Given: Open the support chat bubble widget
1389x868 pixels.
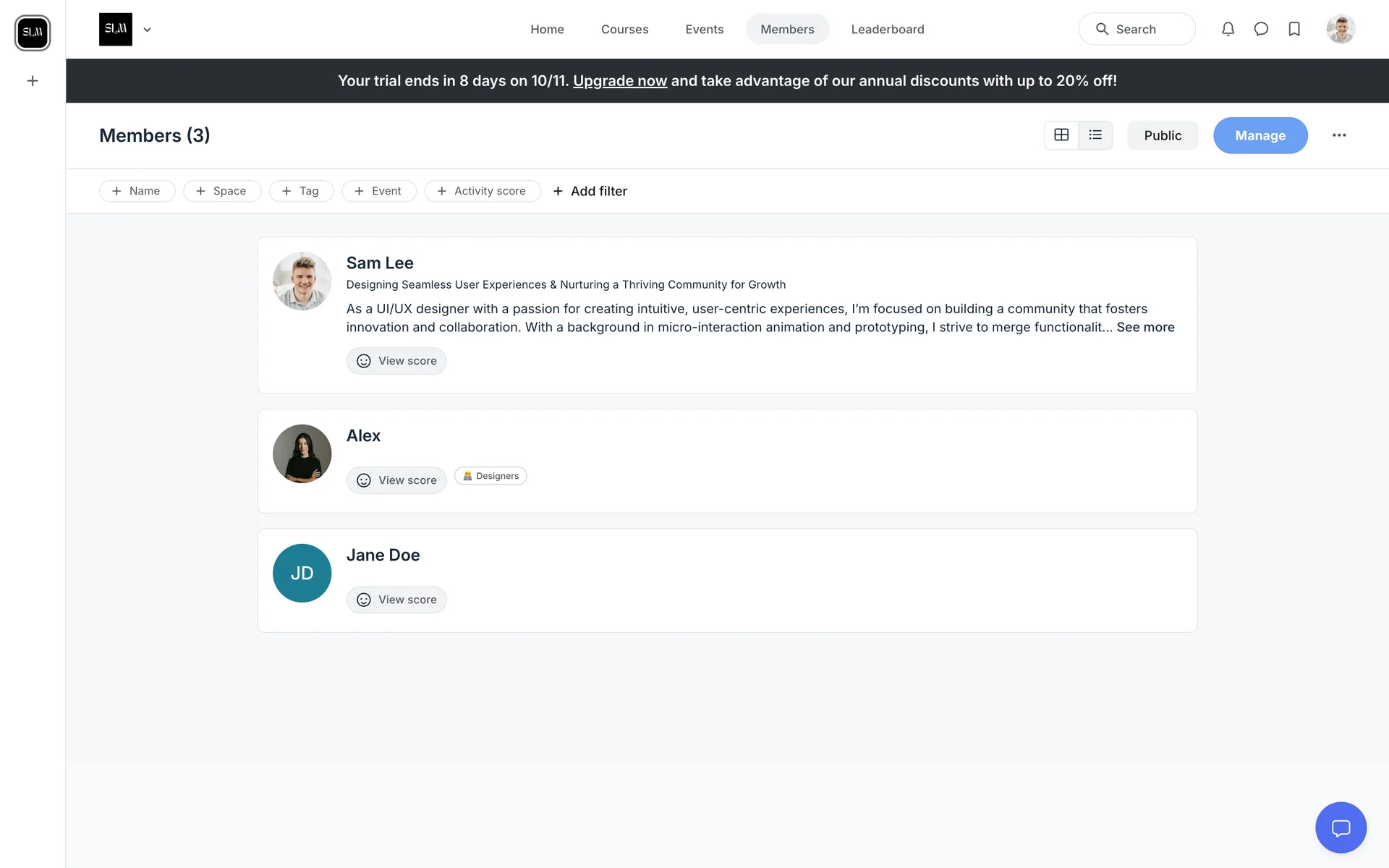Looking at the screenshot, I should click(x=1341, y=827).
